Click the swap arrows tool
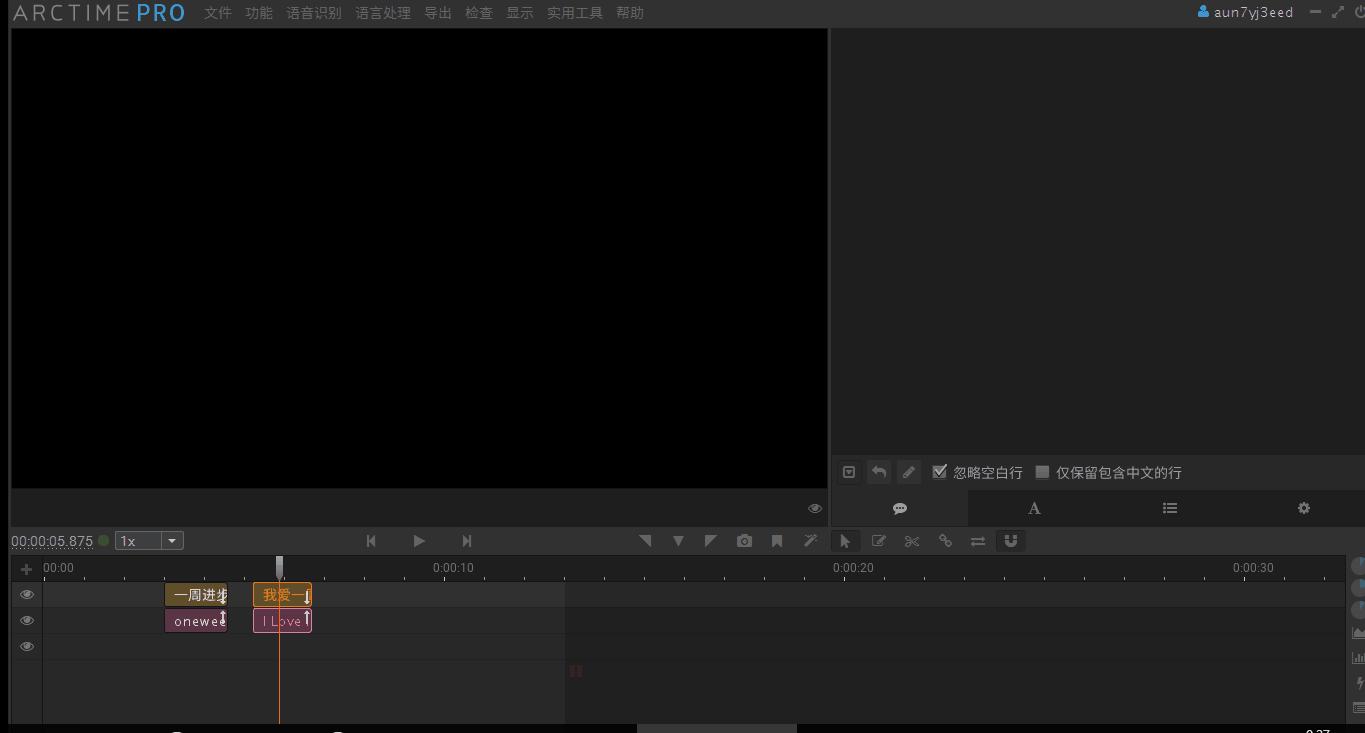The height and width of the screenshot is (733, 1365). 978,541
